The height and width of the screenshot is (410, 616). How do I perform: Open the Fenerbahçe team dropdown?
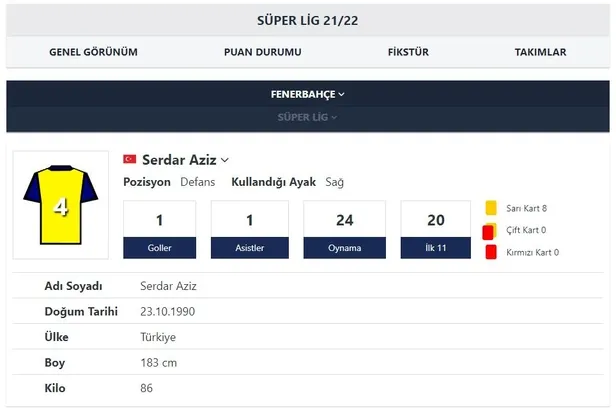[307, 94]
